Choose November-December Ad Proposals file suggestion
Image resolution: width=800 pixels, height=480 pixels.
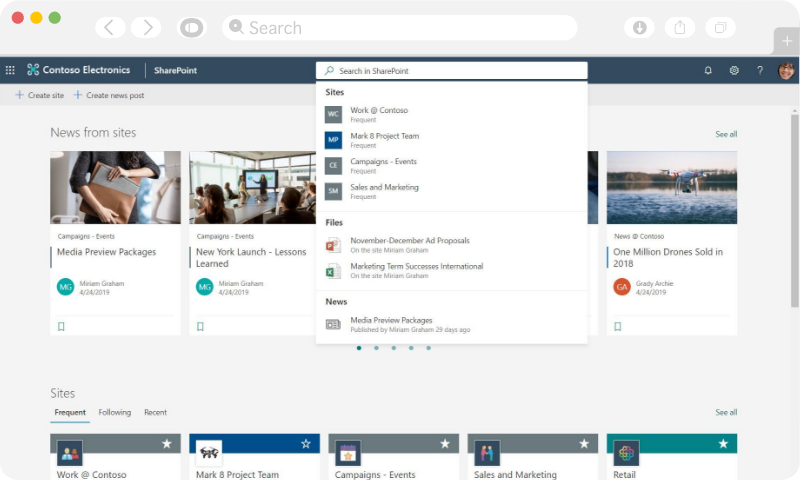coord(409,241)
